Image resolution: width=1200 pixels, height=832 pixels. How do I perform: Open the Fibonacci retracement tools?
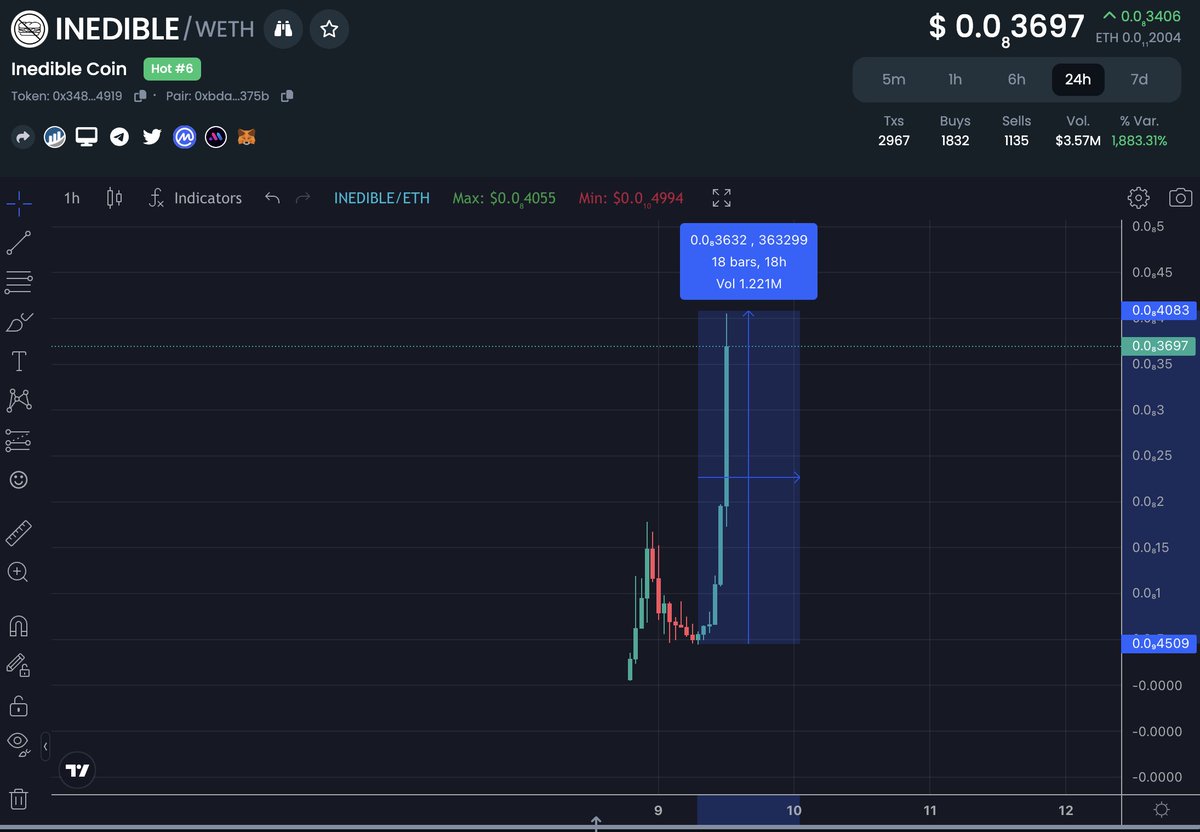click(18, 282)
